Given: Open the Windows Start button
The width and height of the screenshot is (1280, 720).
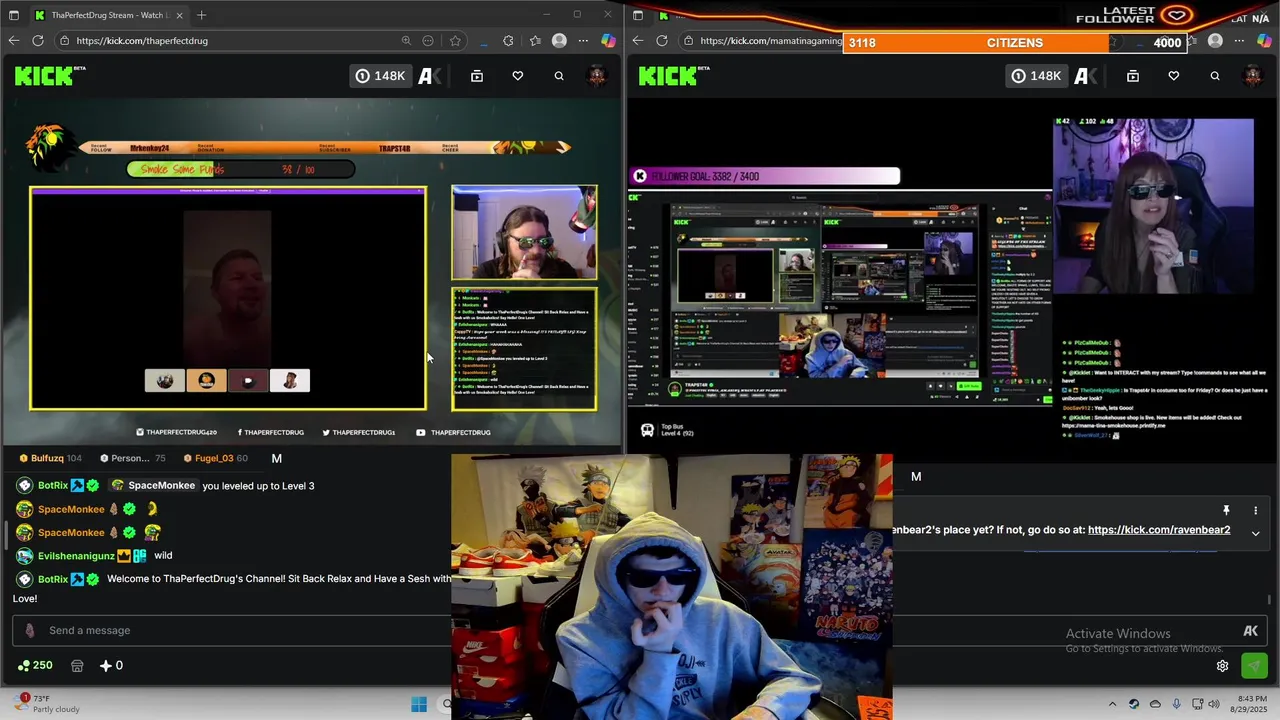Looking at the screenshot, I should pos(419,704).
